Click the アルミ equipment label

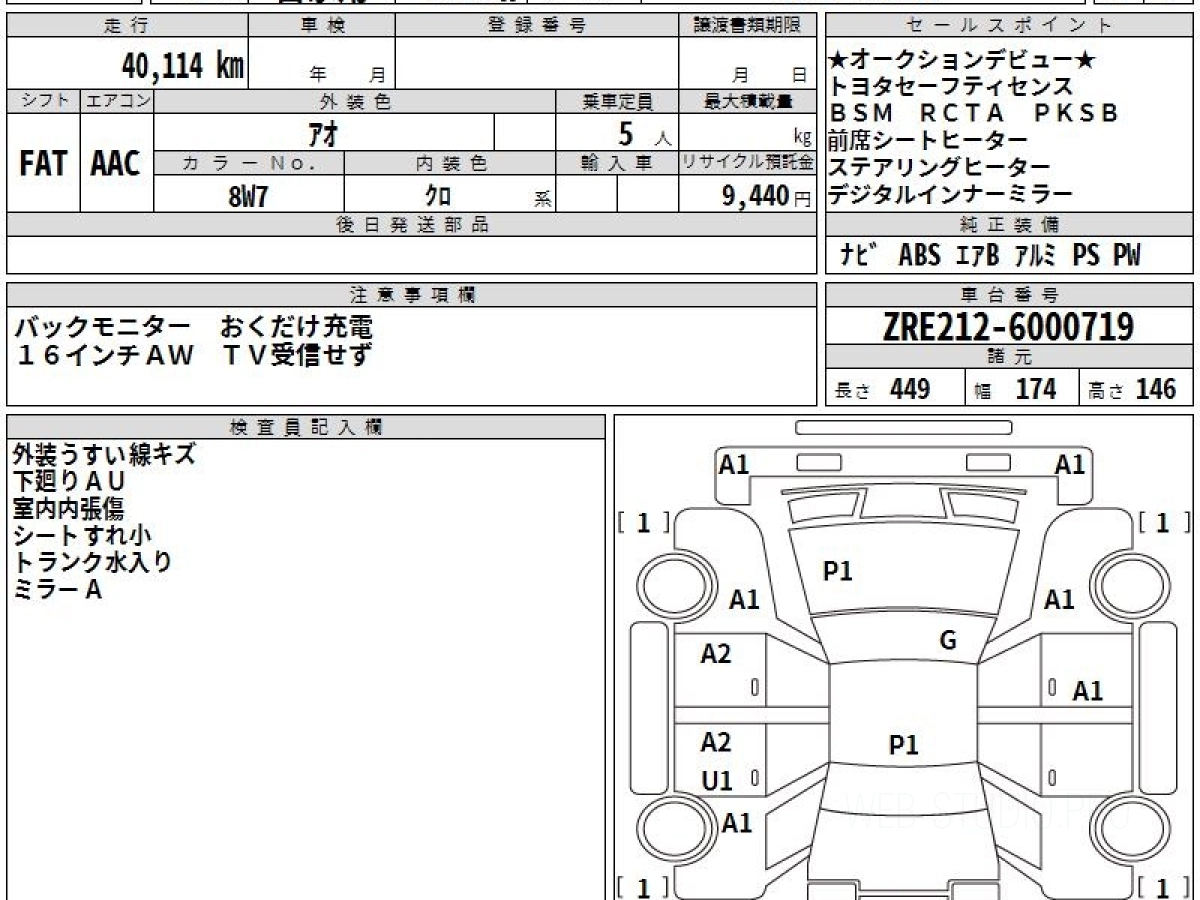click(x=1035, y=256)
